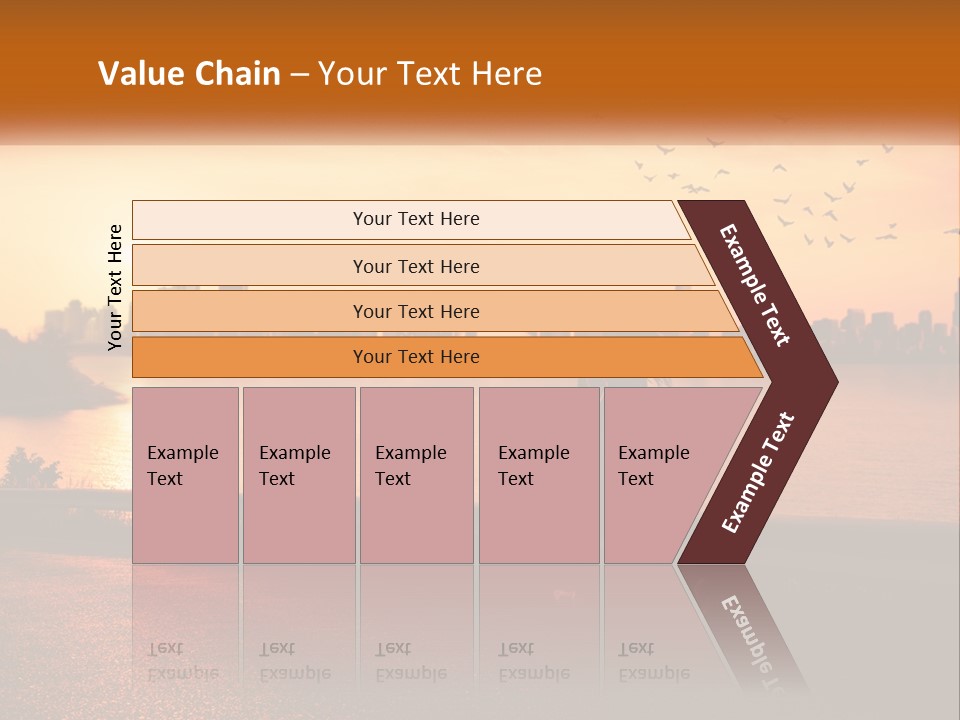The image size is (960, 720).
Task: Click the 'Value Chain' bold words in the title
Action: (189, 73)
